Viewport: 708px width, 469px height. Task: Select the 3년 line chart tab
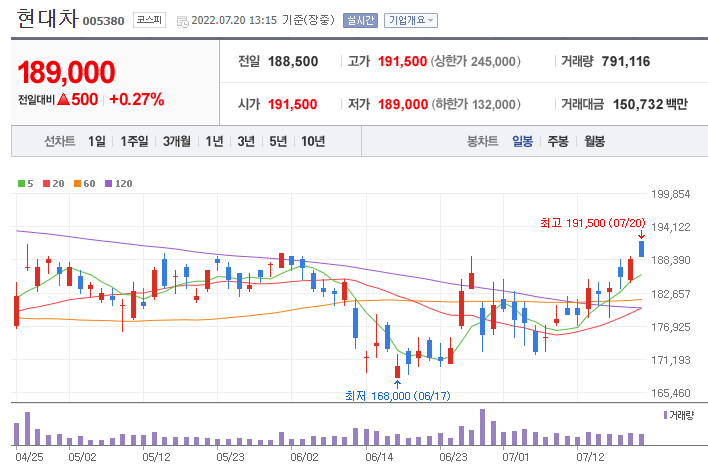point(246,141)
